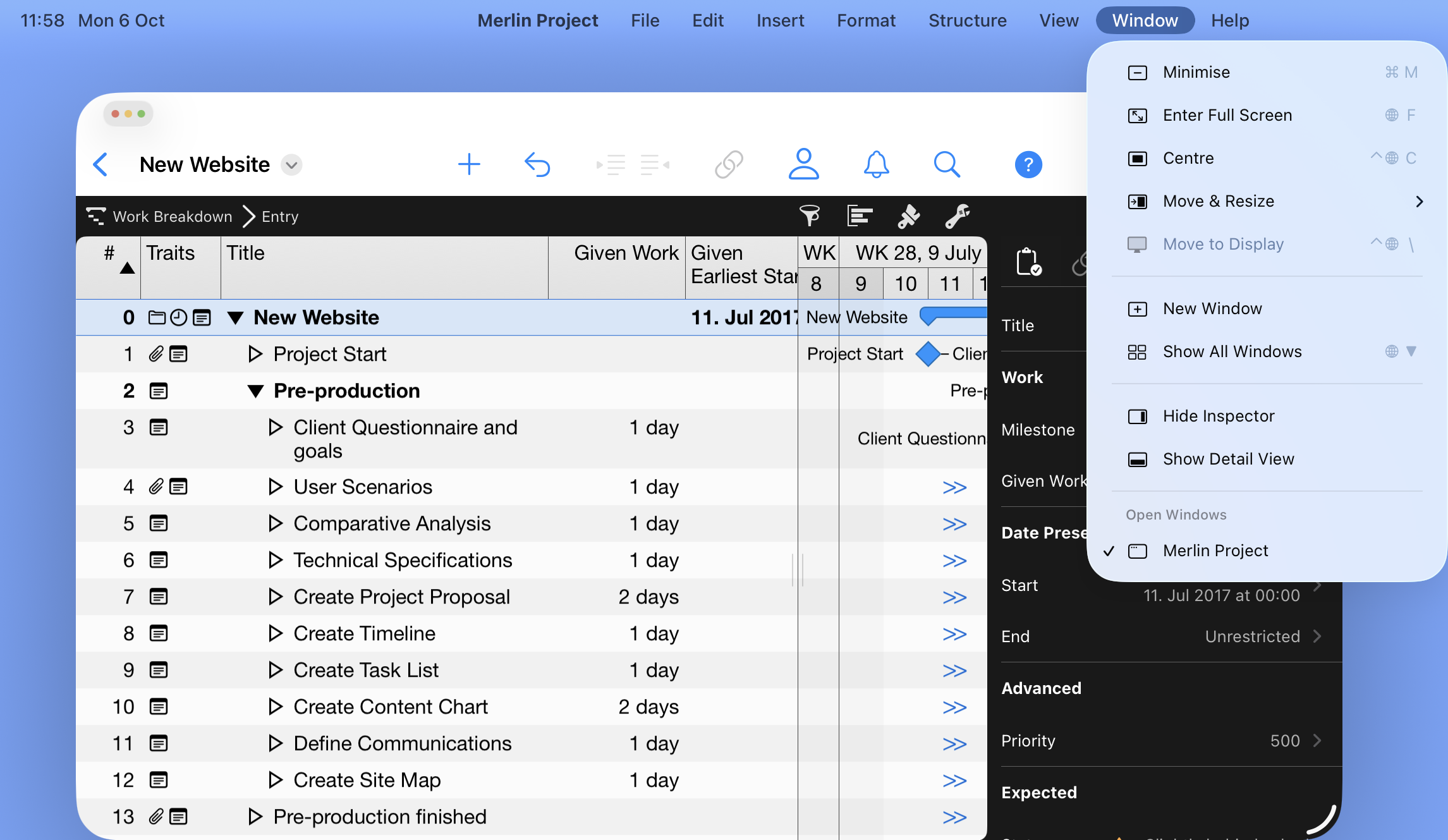1448x840 pixels.
Task: Click the Undo arrow toolbar icon
Action: [537, 164]
